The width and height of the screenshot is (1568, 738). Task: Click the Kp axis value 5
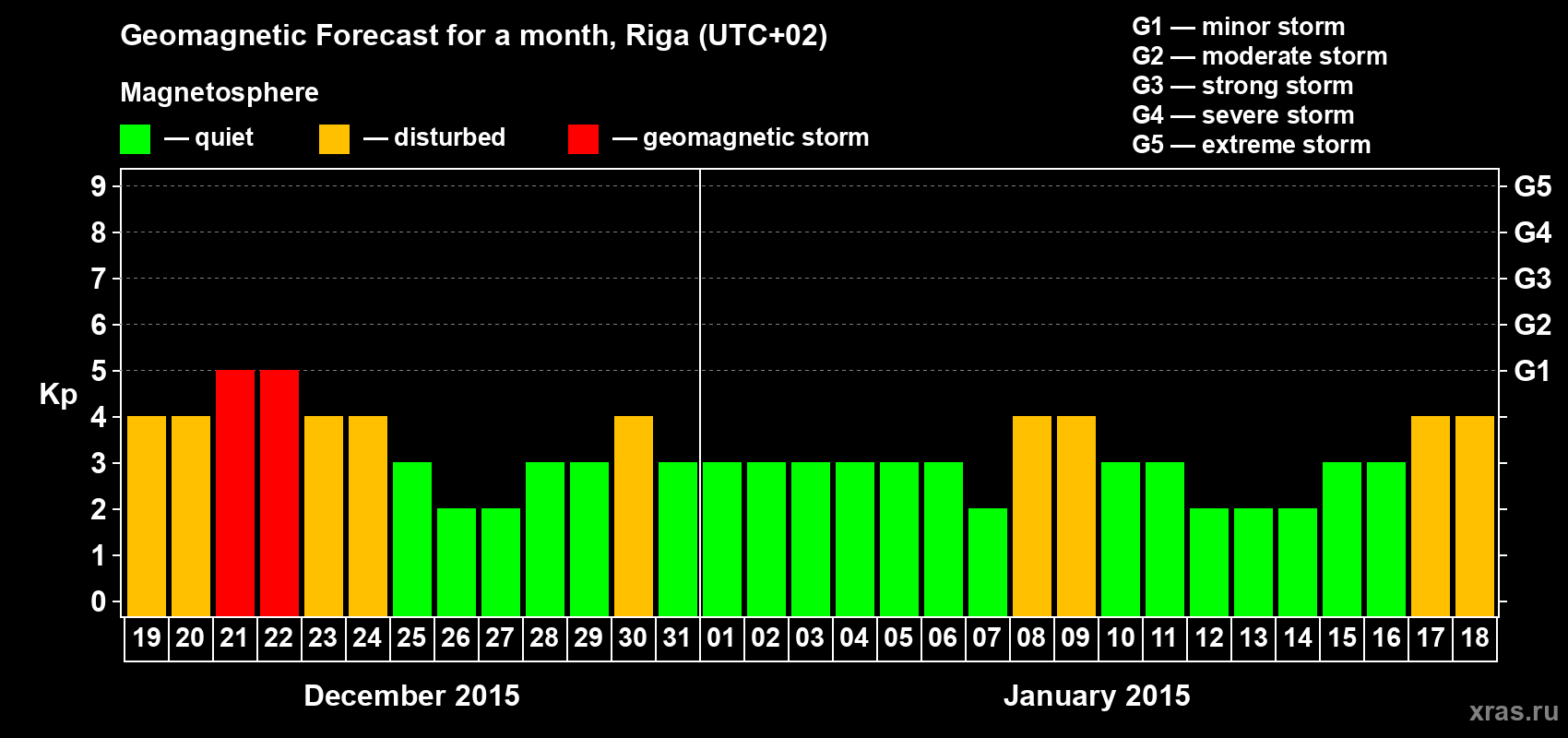coord(99,371)
